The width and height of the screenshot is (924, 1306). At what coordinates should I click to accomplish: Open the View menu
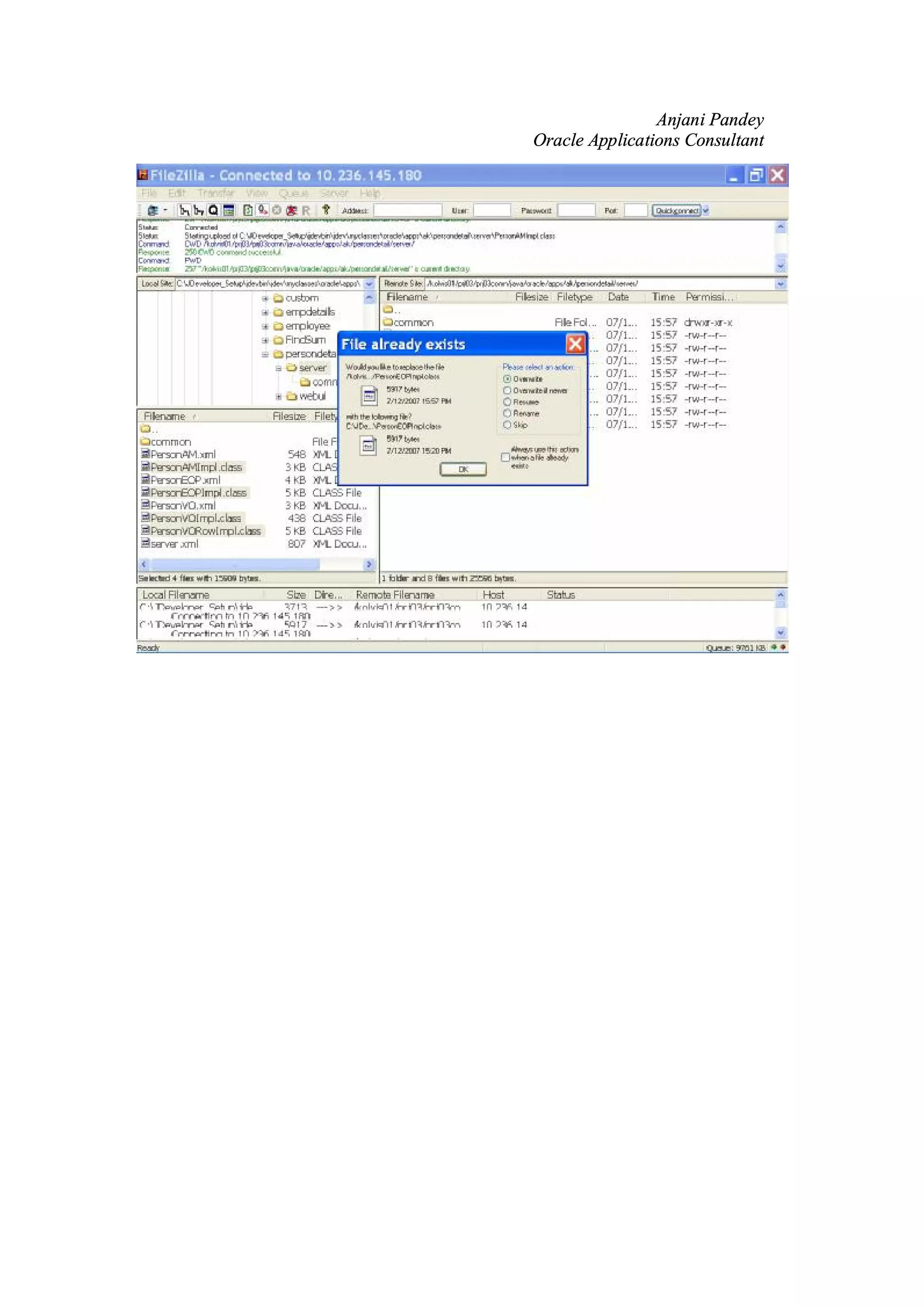click(x=257, y=194)
